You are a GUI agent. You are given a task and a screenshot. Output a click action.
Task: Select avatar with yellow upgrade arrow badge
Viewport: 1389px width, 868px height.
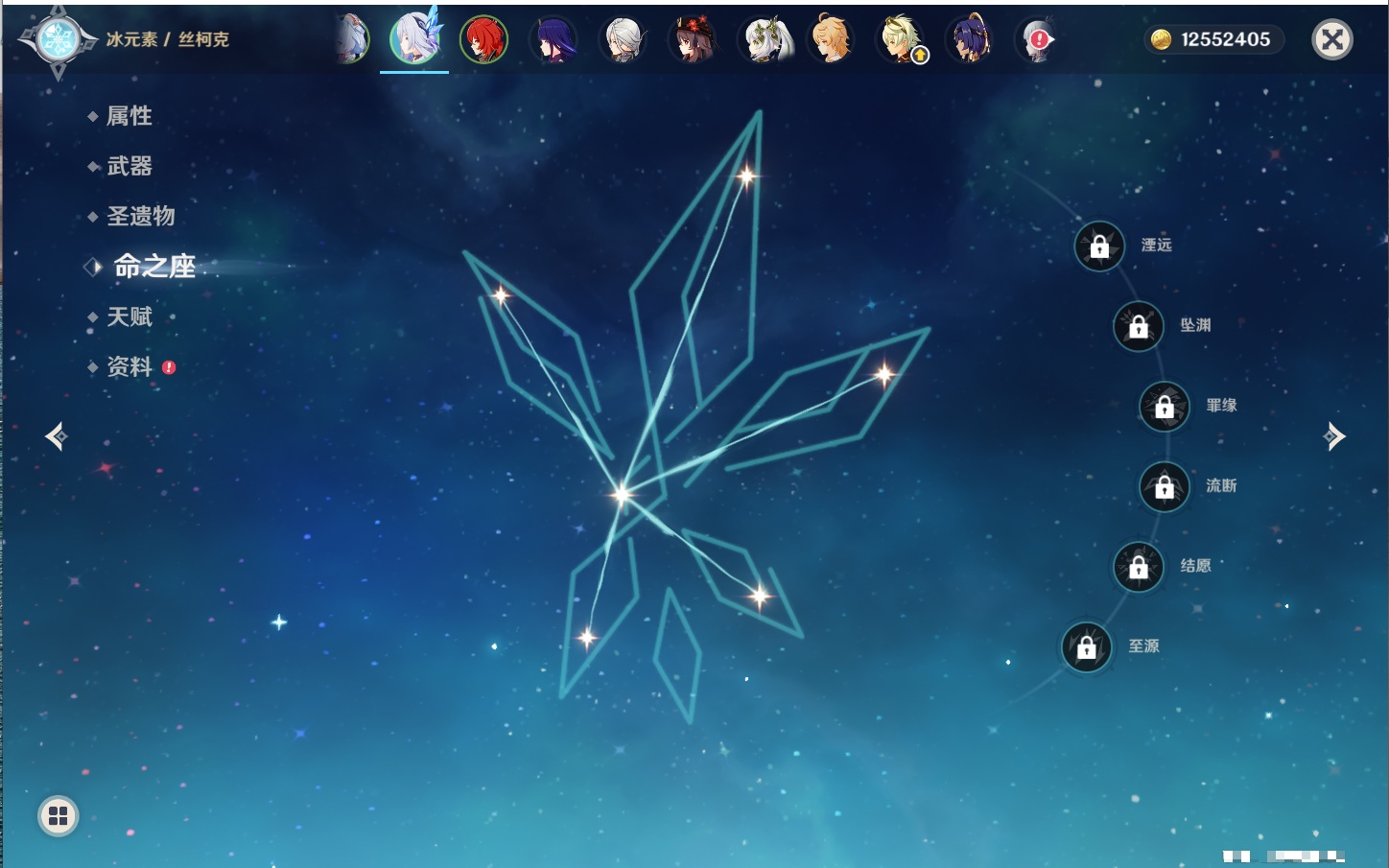point(902,39)
